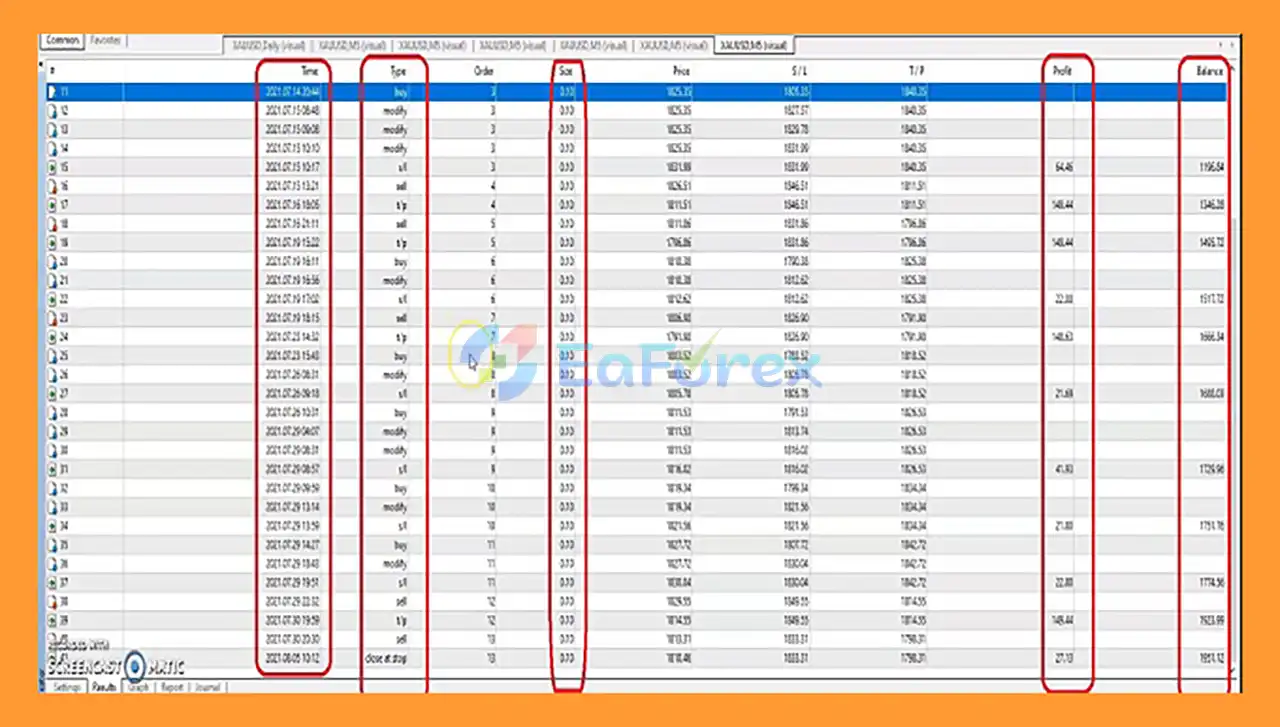This screenshot has width=1280, height=727.
Task: Sort results by the Time column header
Action: tap(309, 72)
